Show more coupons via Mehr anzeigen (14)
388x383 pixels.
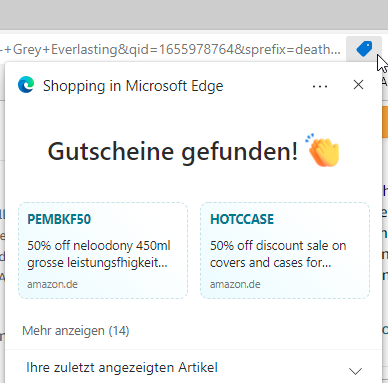point(76,331)
